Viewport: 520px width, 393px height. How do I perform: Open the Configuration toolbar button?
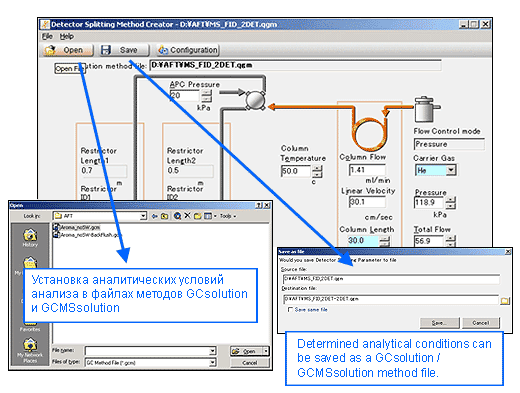(x=188, y=50)
